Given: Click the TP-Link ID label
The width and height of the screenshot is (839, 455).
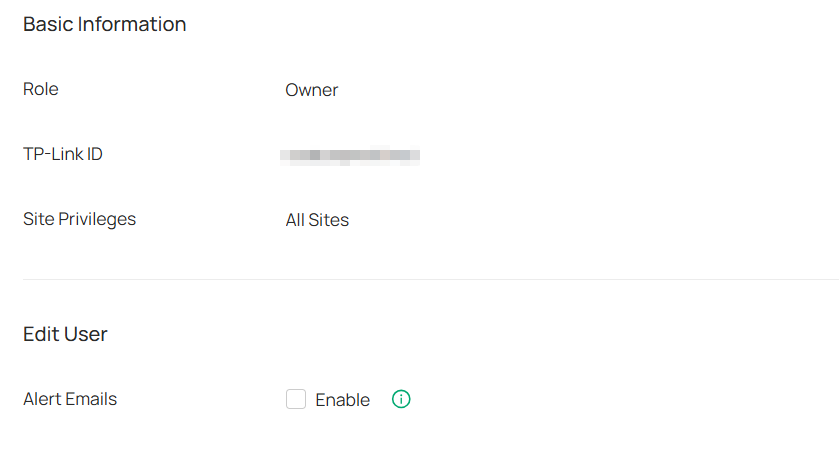Looking at the screenshot, I should [x=63, y=154].
